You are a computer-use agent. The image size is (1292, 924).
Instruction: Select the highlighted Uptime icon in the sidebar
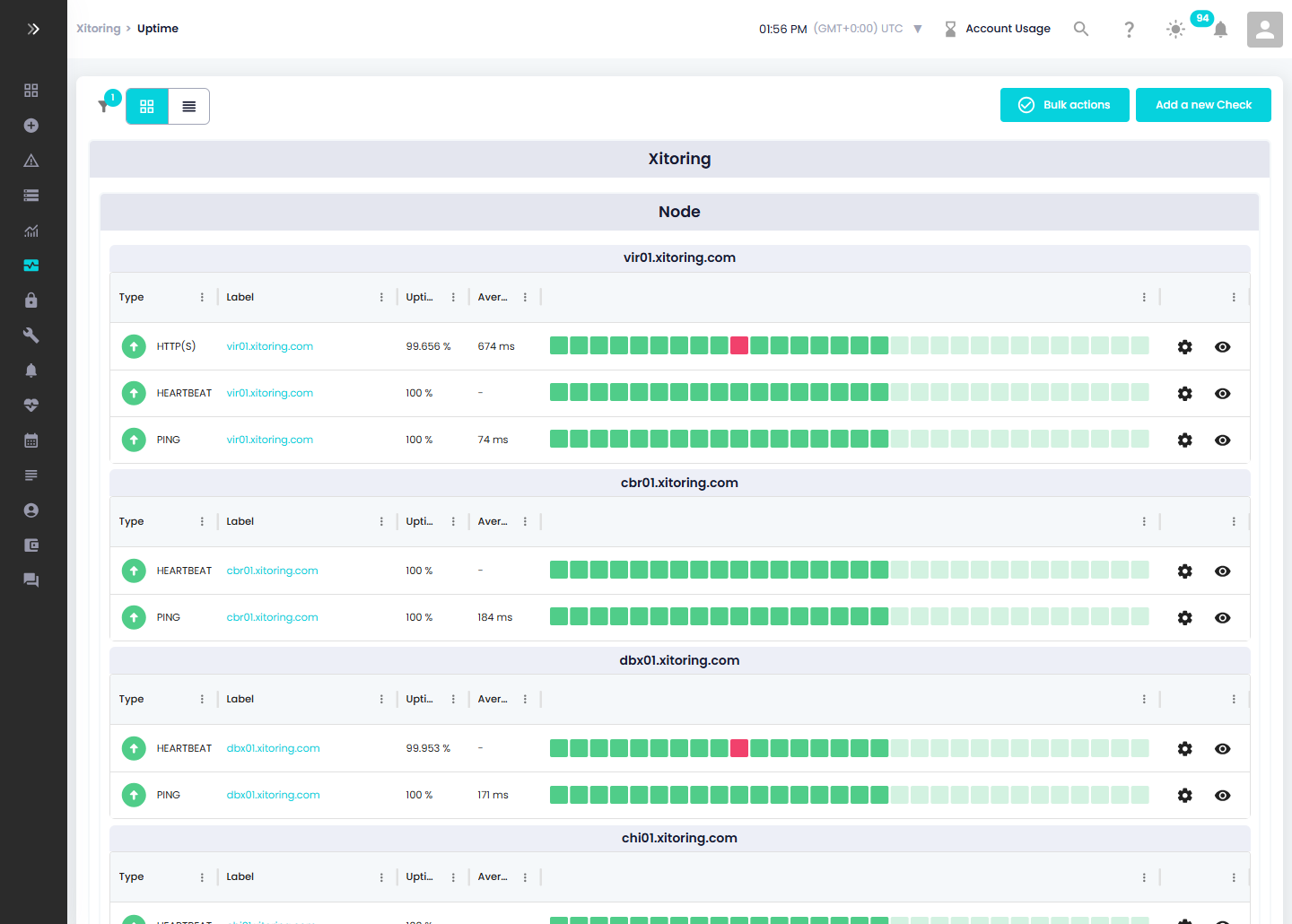coord(31,266)
